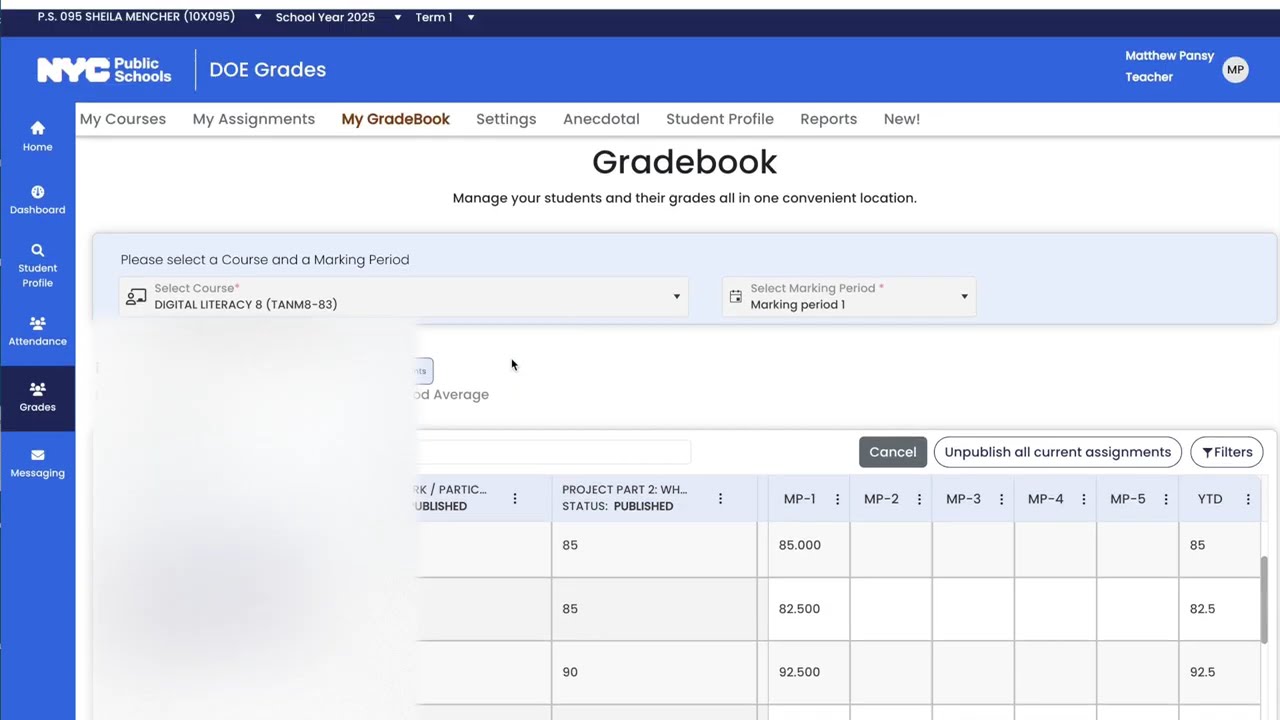Open MP-4 column options menu

tap(1083, 499)
